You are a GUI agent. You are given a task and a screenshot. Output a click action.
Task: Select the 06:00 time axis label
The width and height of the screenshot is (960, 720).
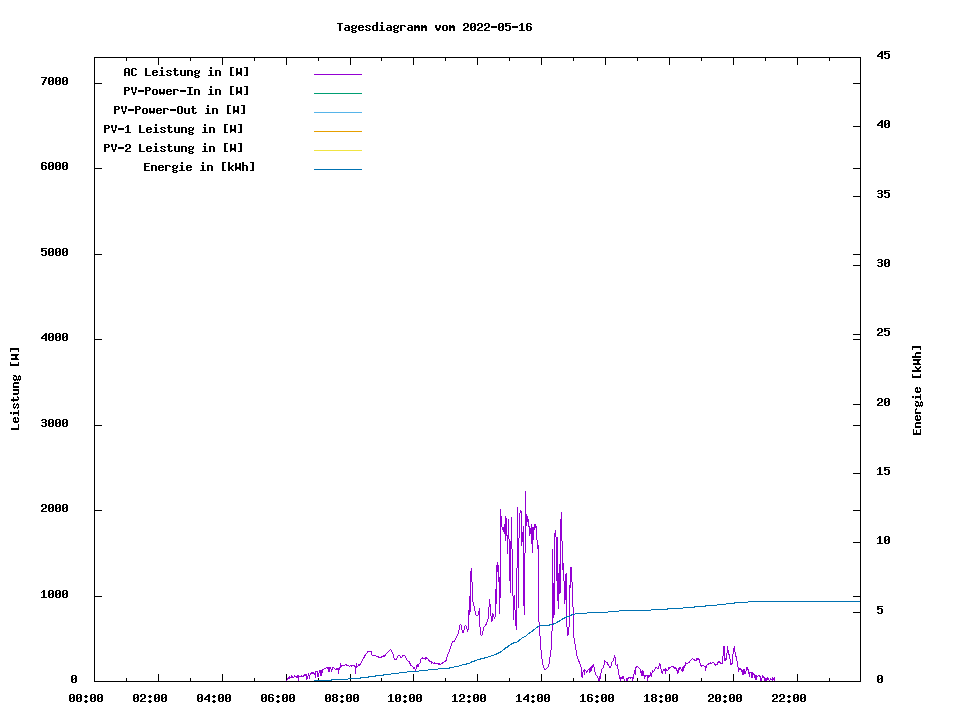(277, 698)
